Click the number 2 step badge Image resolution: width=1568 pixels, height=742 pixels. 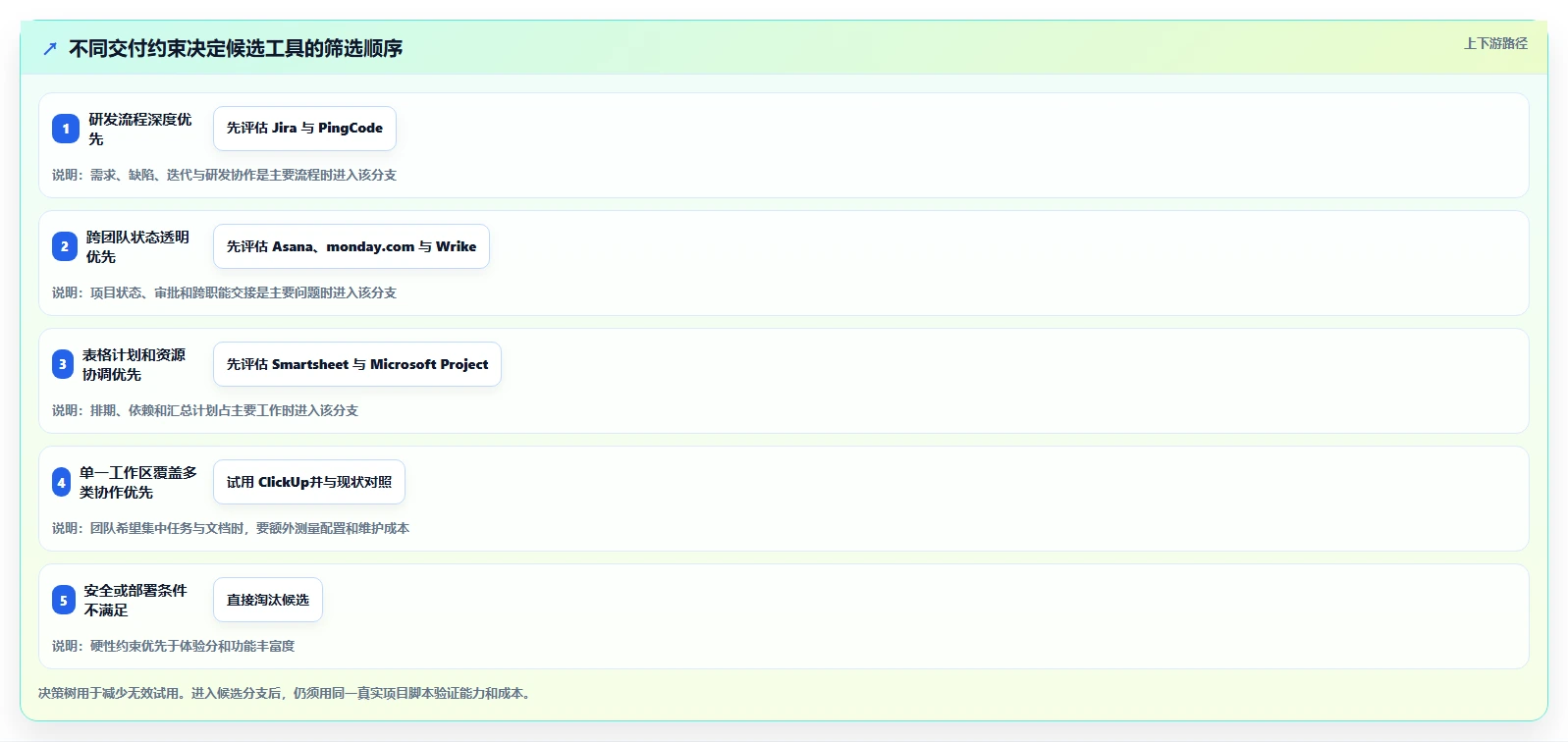pos(65,246)
